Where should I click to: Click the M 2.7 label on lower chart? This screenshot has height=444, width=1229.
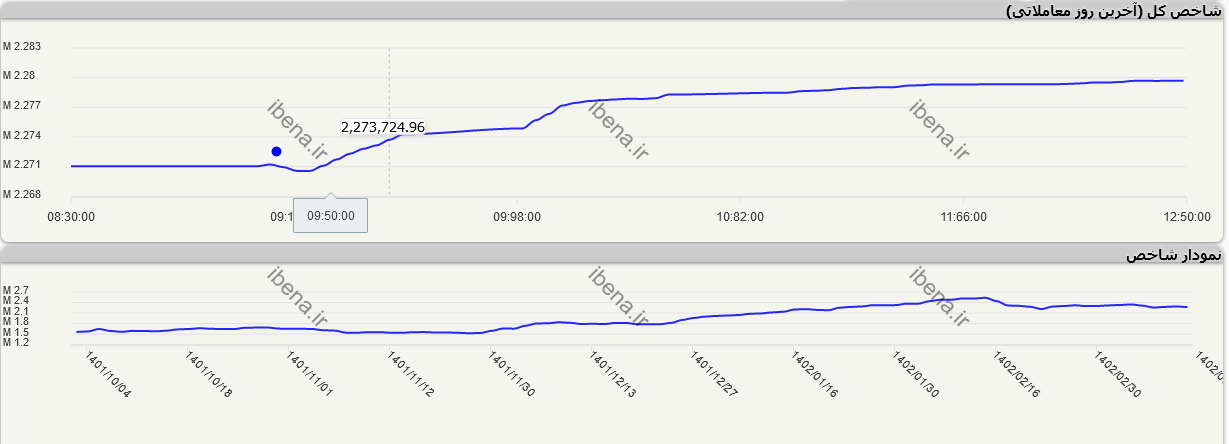coord(16,290)
